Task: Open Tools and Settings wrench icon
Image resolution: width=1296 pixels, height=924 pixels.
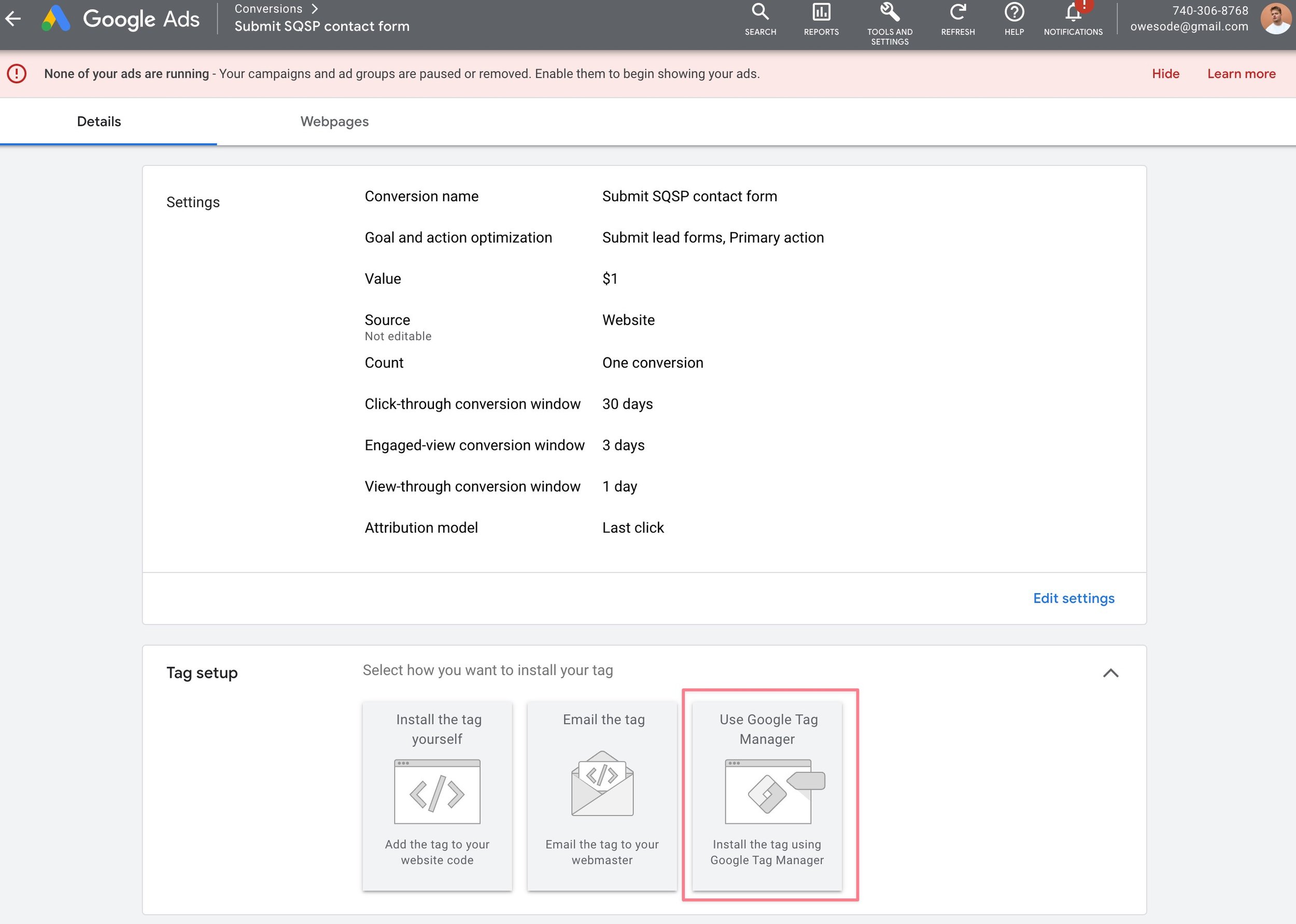Action: tap(890, 12)
